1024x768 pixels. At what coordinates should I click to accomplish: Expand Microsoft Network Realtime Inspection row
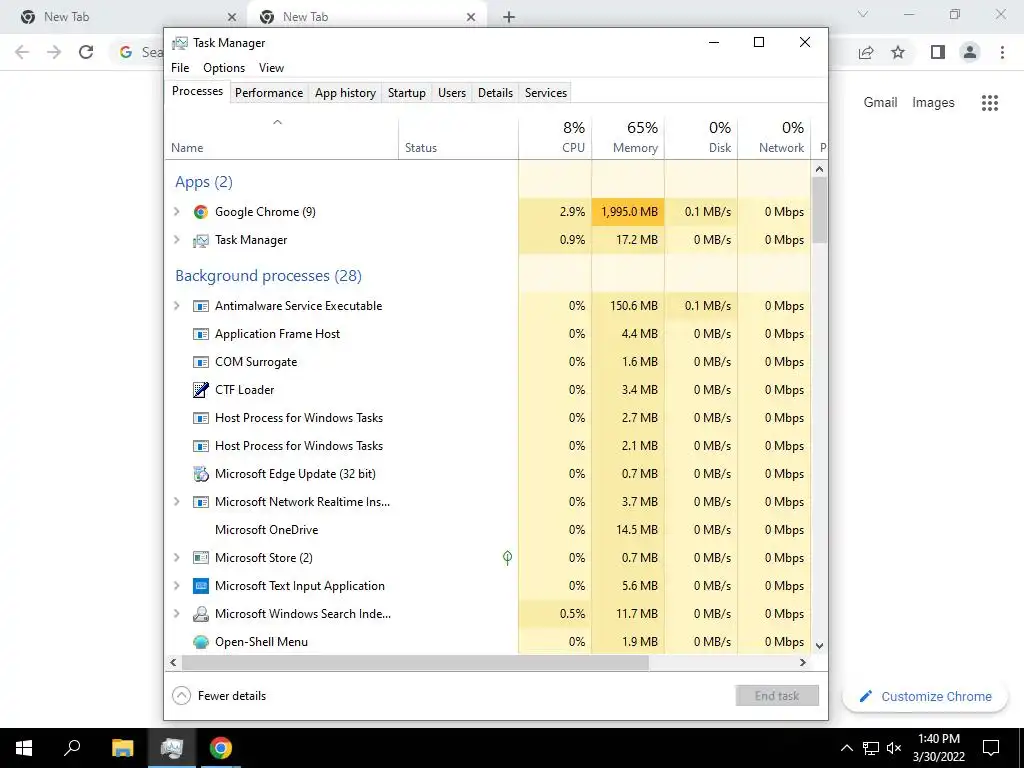click(x=176, y=502)
